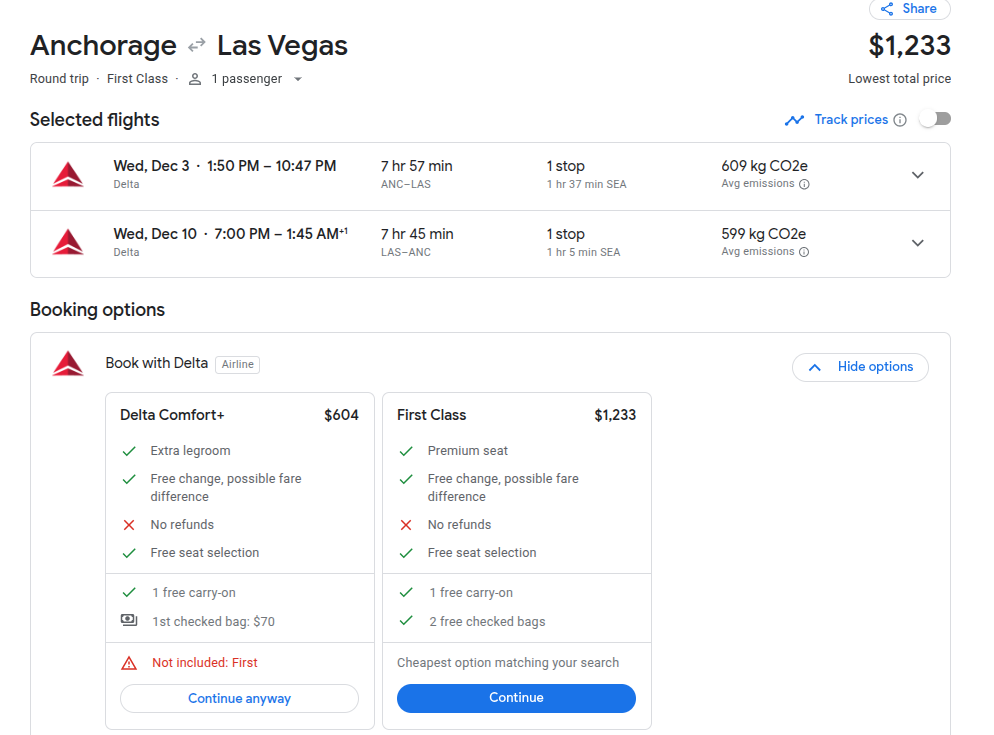
Task: Click the Track prices chart icon
Action: coord(794,120)
